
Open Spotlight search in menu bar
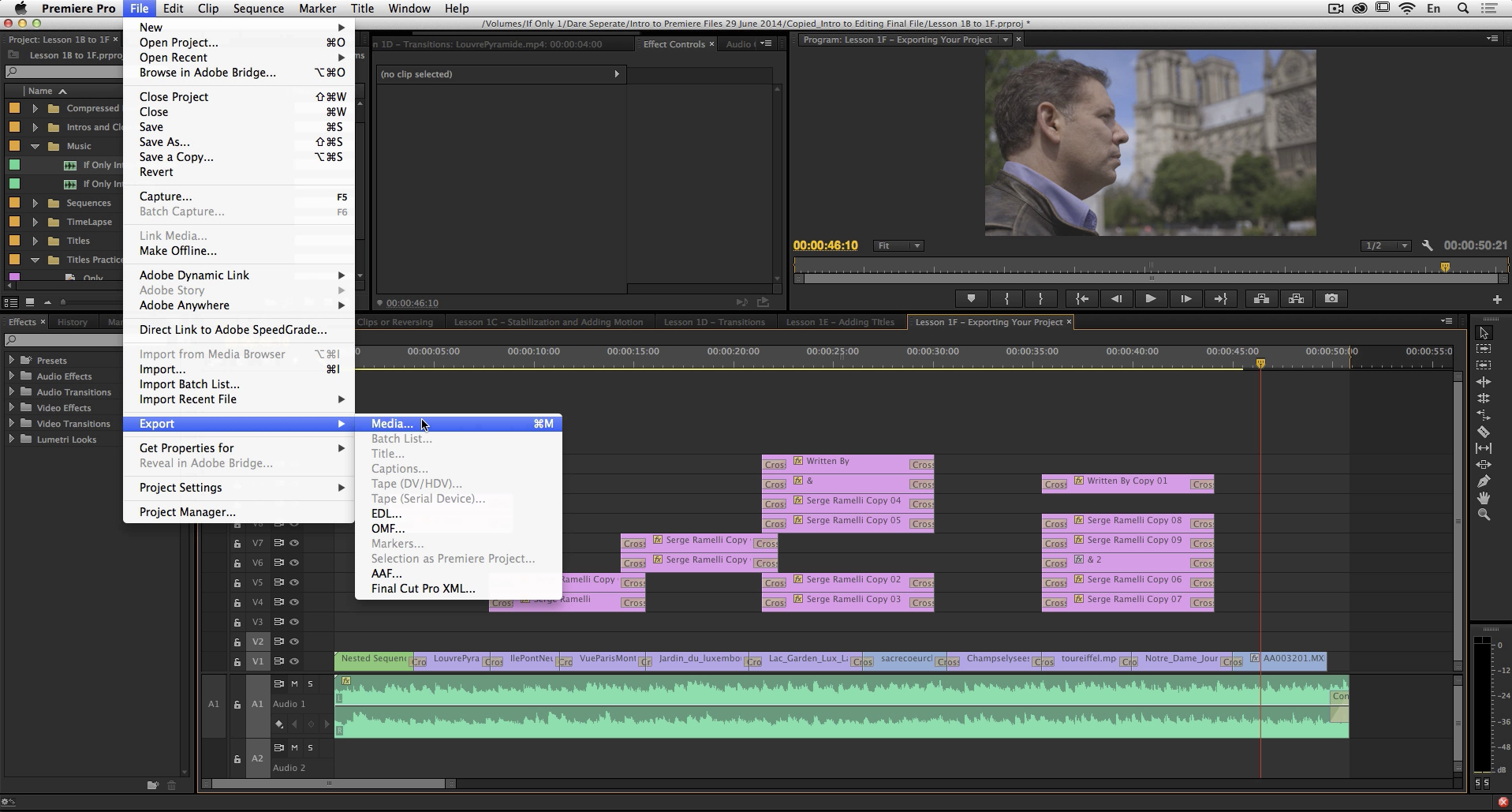pos(1462,9)
